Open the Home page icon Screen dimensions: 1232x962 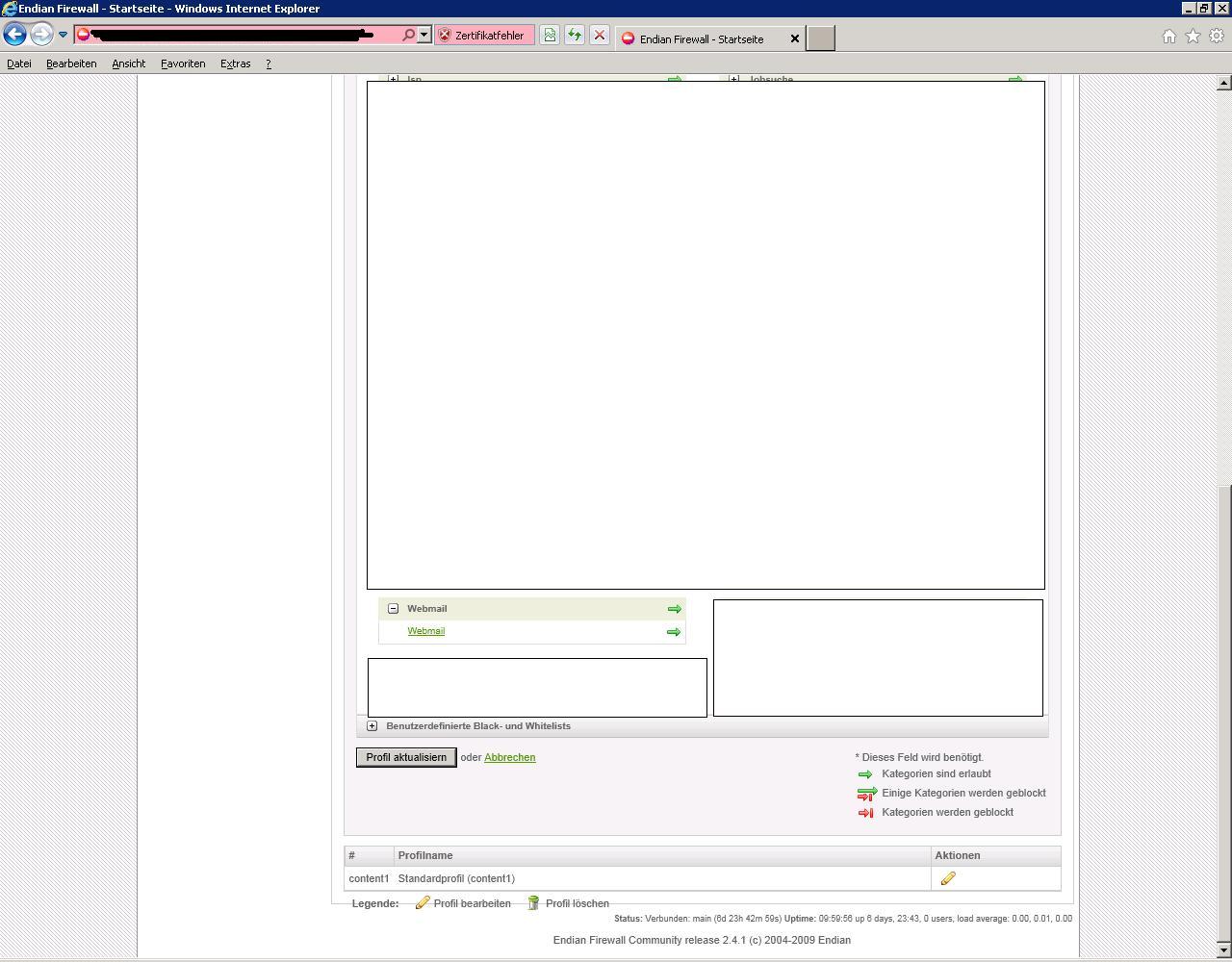(x=1168, y=37)
